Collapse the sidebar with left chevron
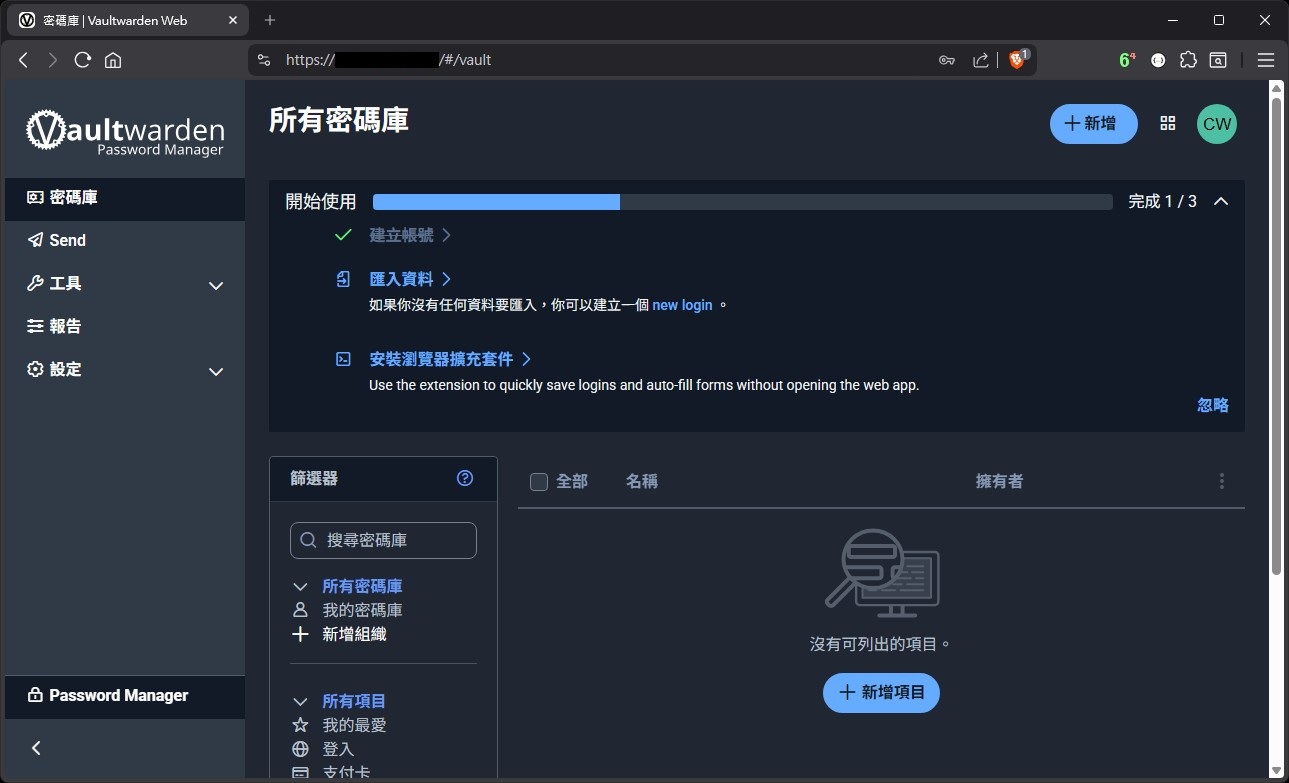The width and height of the screenshot is (1289, 783). [x=37, y=748]
